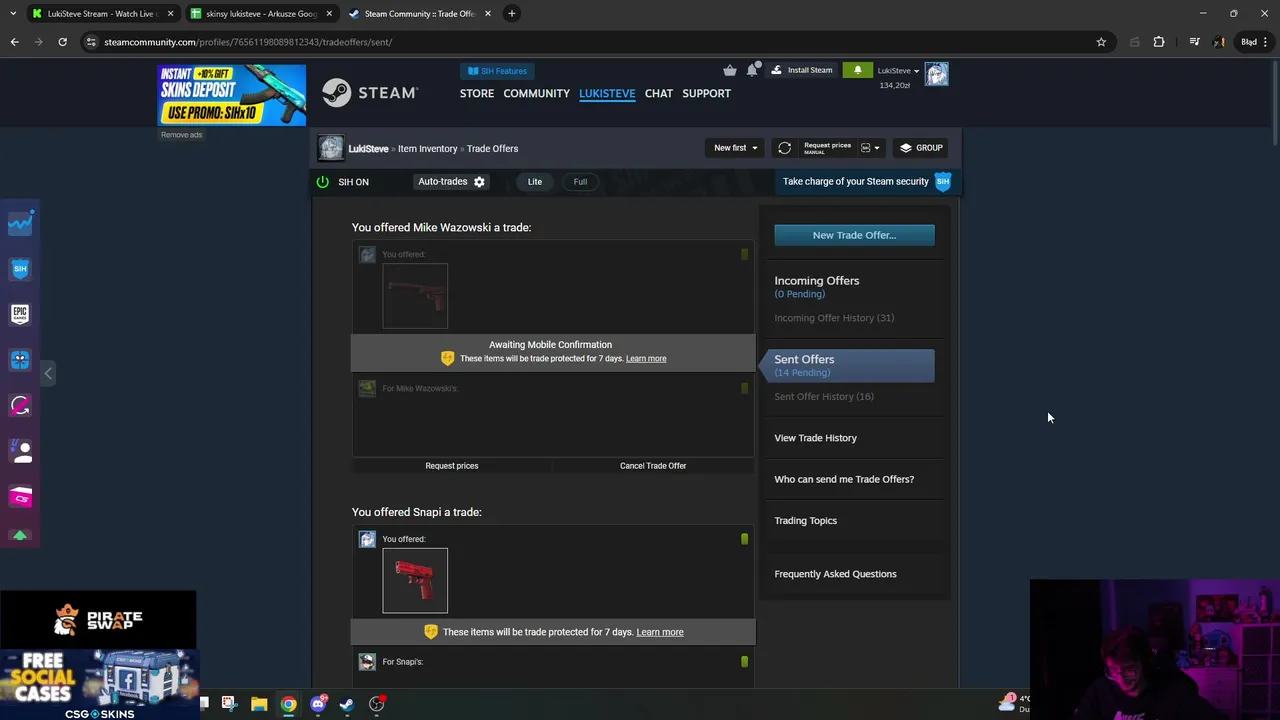Open the Sent Offers section
The image size is (1280, 720).
853,365
